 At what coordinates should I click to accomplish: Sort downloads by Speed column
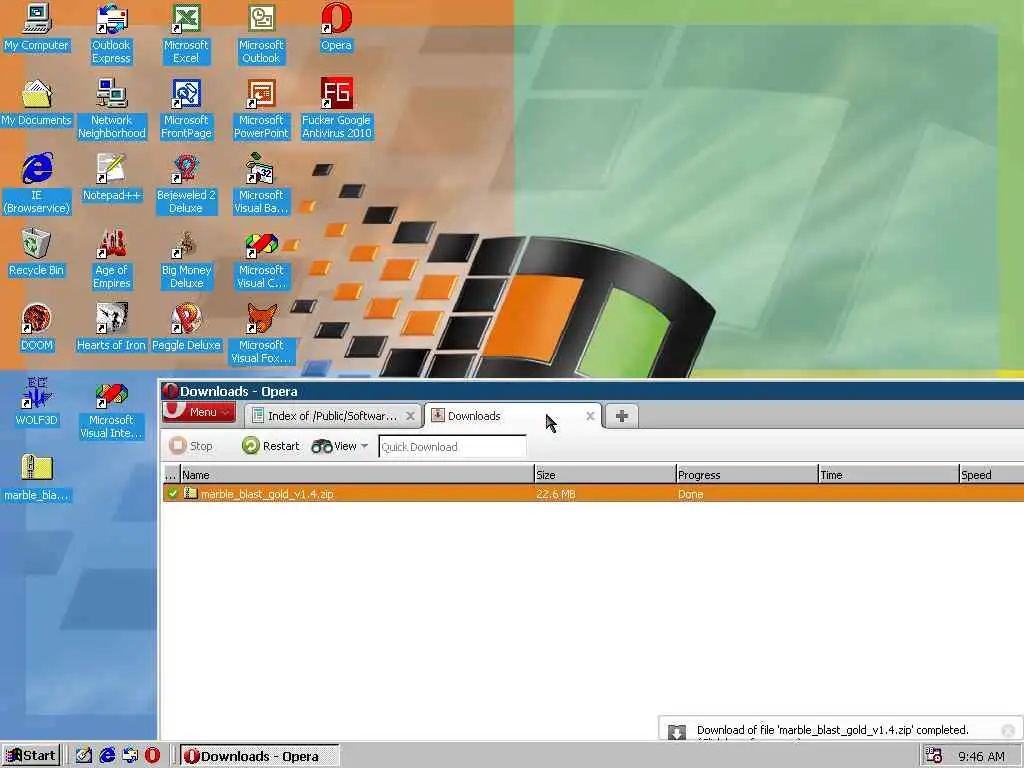point(991,475)
